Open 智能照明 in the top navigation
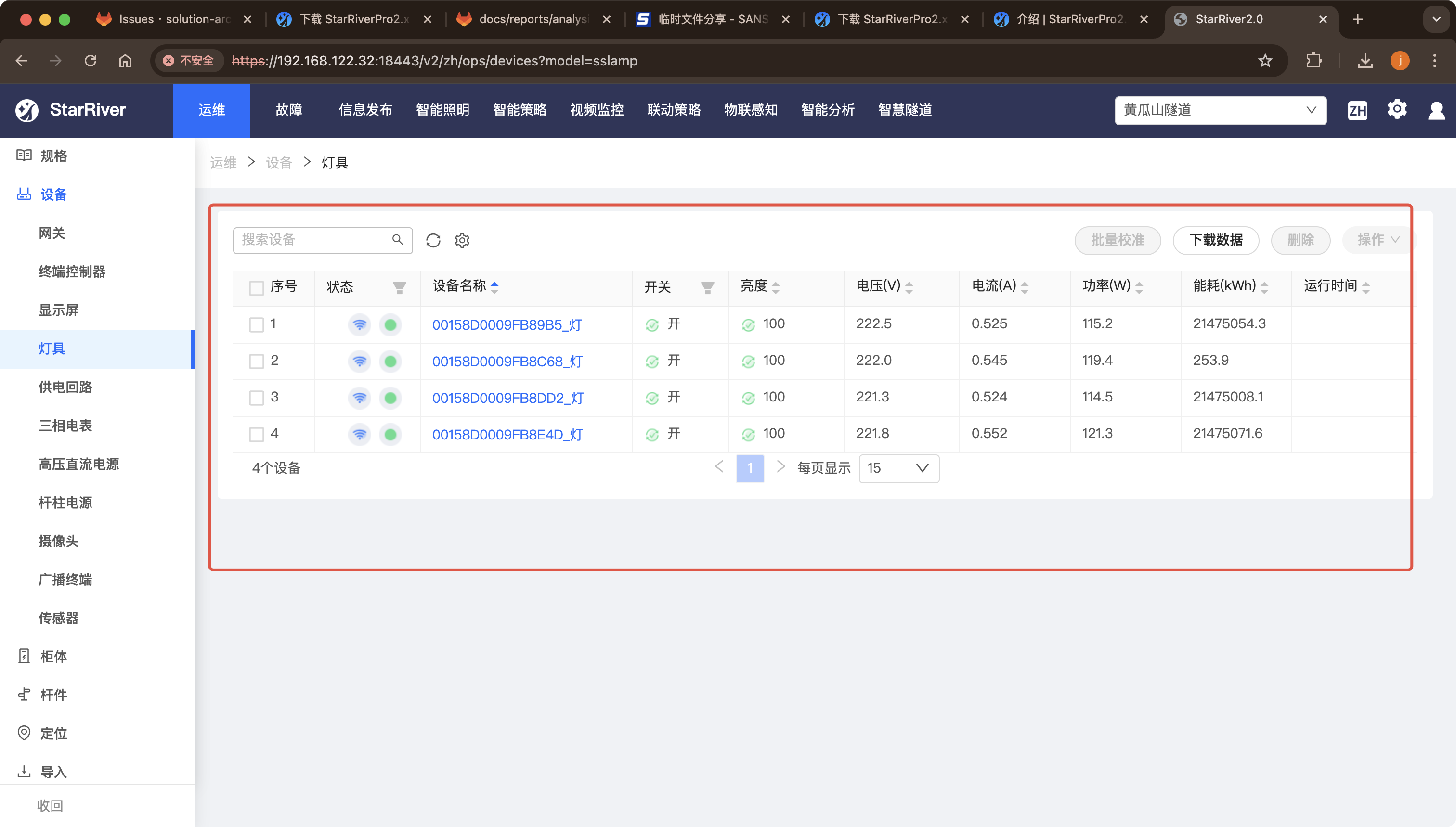The height and width of the screenshot is (827, 1456). click(x=442, y=110)
